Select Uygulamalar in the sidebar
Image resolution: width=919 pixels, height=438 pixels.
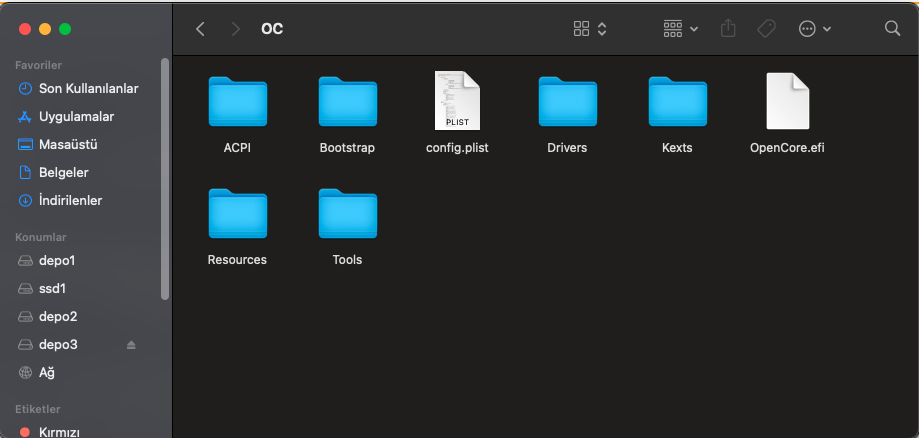[x=76, y=116]
